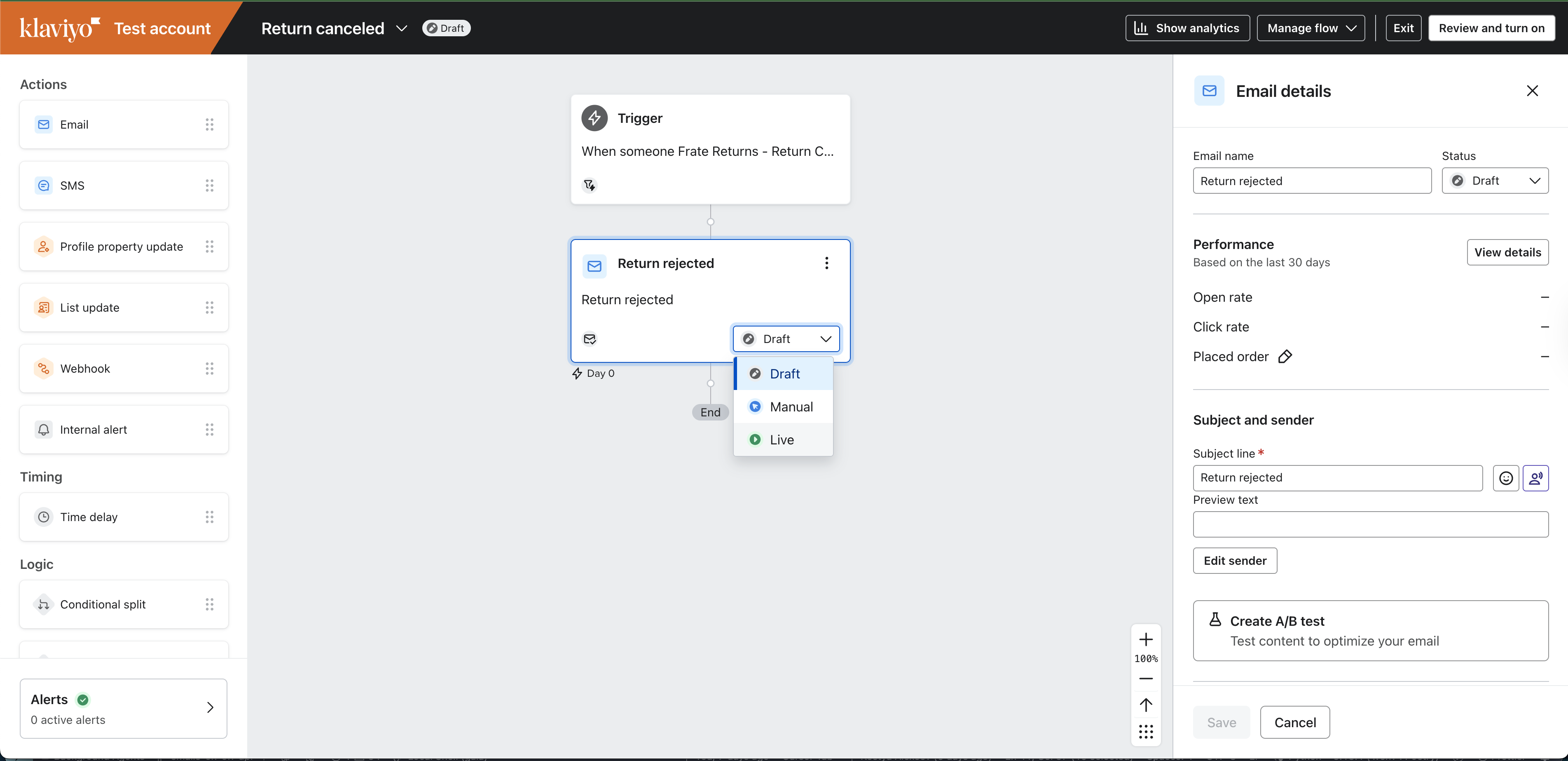Toggle the dotted grid layout icon

[x=1146, y=732]
